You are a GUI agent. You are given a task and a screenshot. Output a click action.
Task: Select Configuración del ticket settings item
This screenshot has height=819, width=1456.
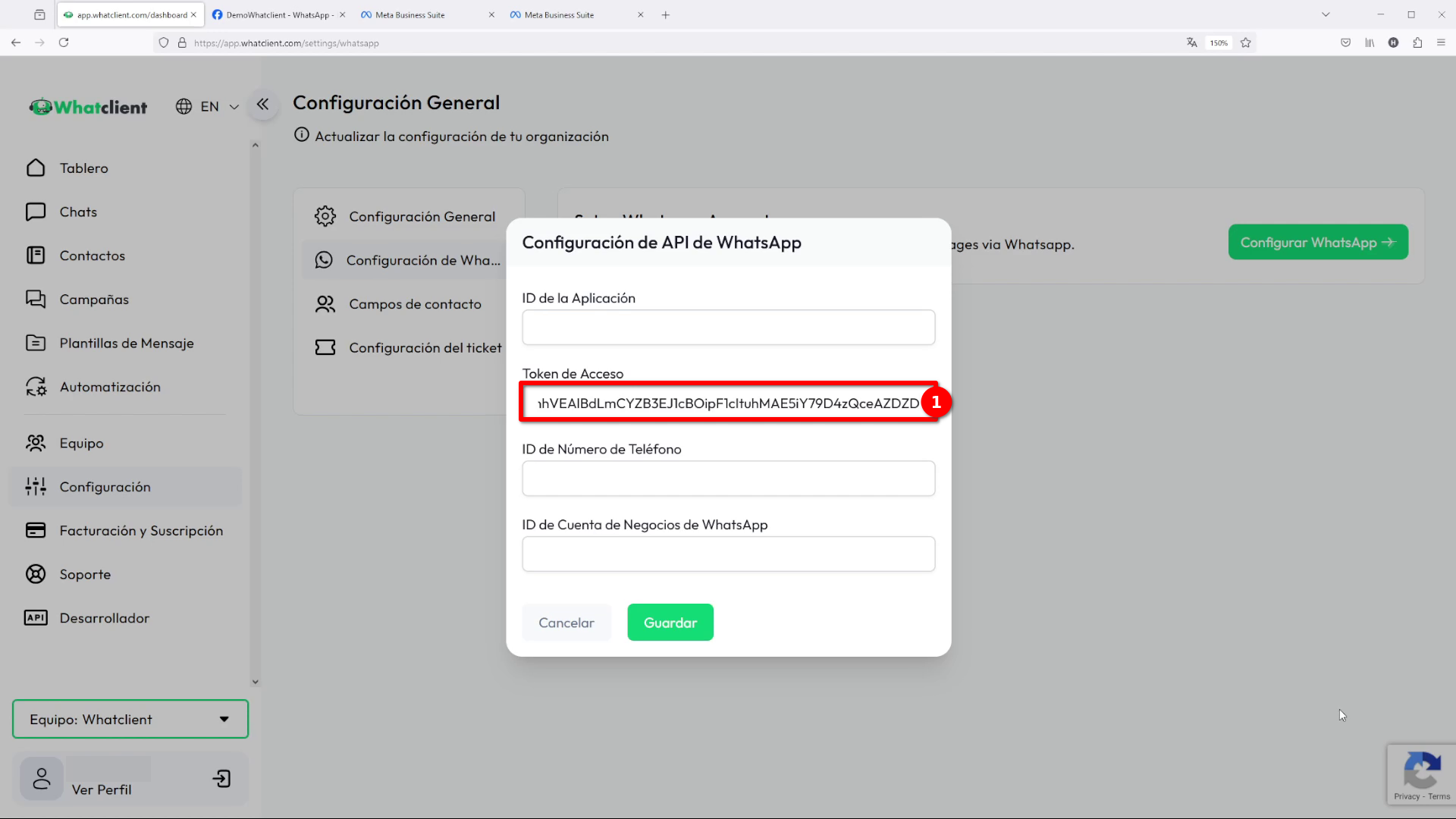408,347
